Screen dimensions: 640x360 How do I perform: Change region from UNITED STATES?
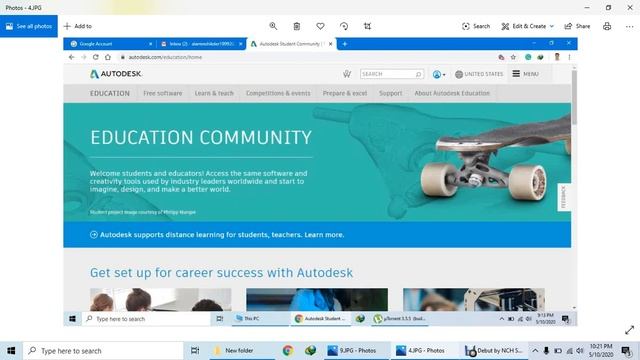tap(479, 74)
